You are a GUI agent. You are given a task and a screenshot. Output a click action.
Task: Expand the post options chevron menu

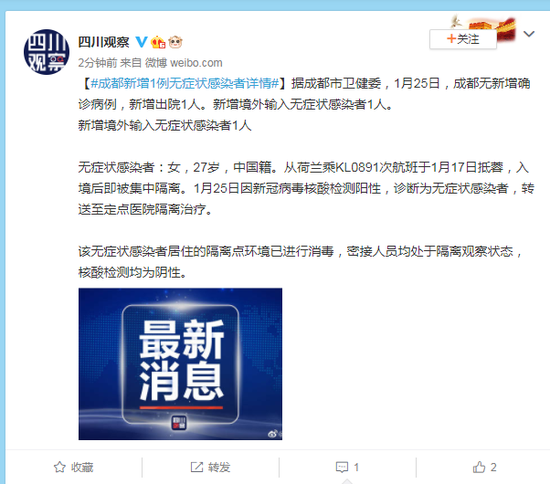tap(529, 34)
